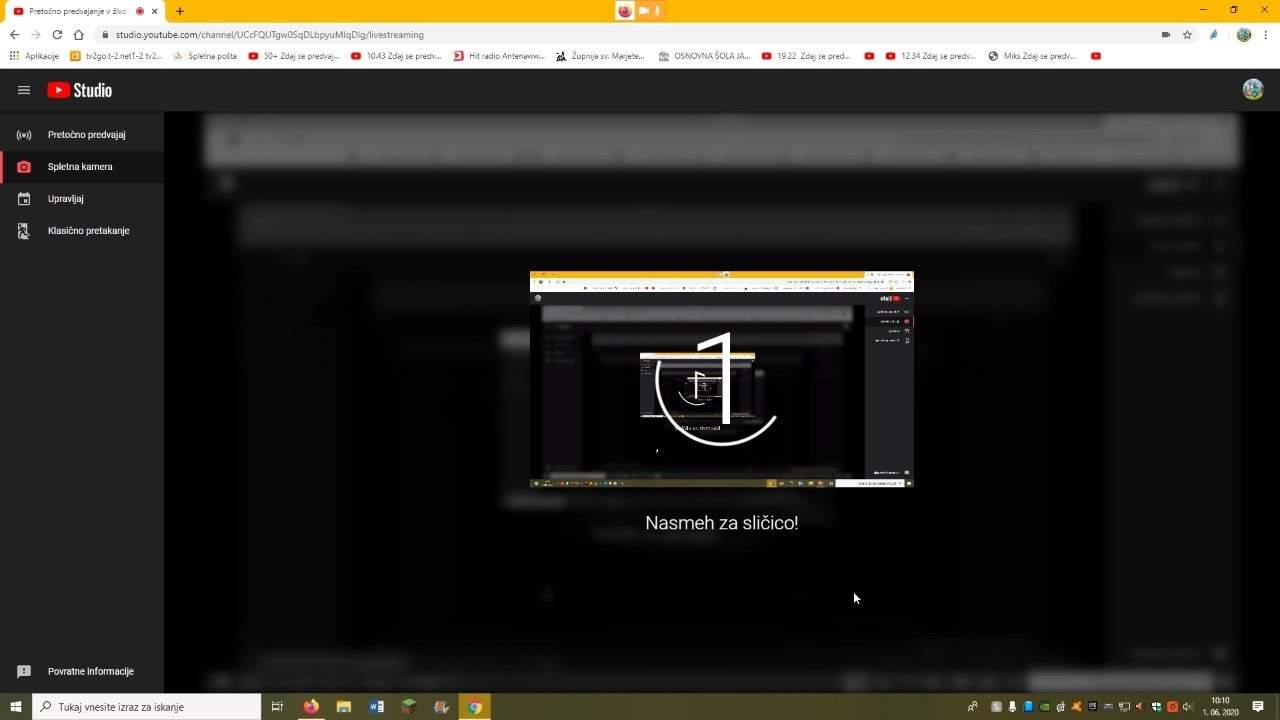The height and width of the screenshot is (720, 1280).
Task: Open the '10.43 Zdaj se predv' bookmark
Action: (x=397, y=56)
